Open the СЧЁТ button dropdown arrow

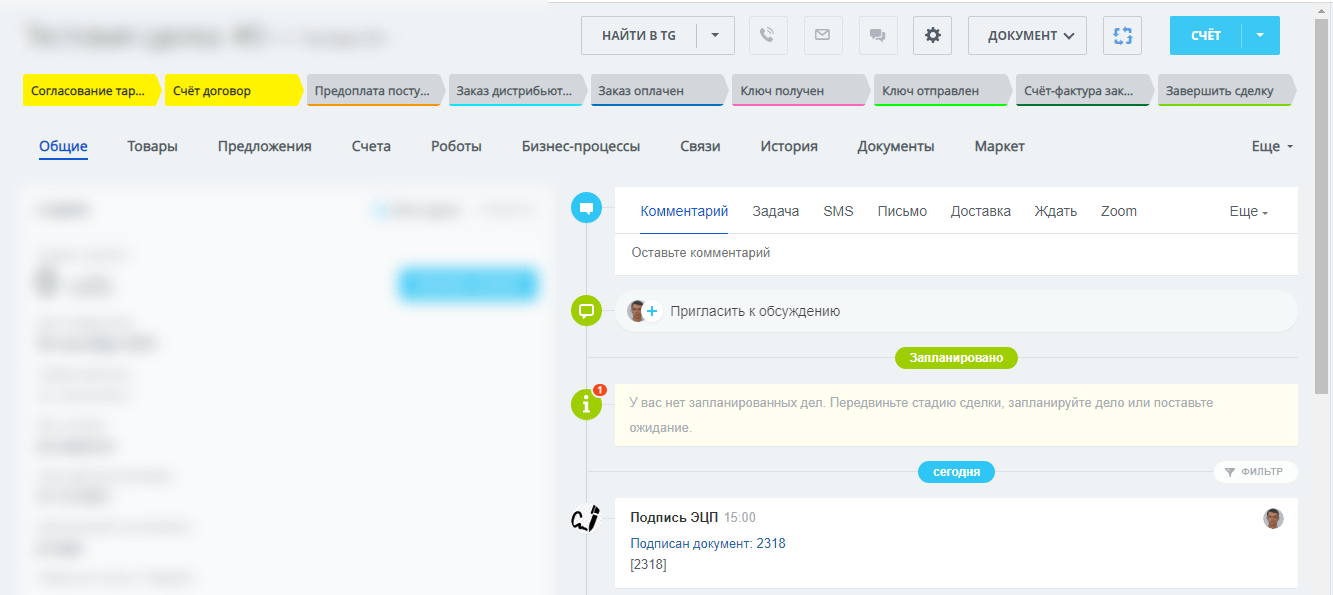tap(1260, 35)
